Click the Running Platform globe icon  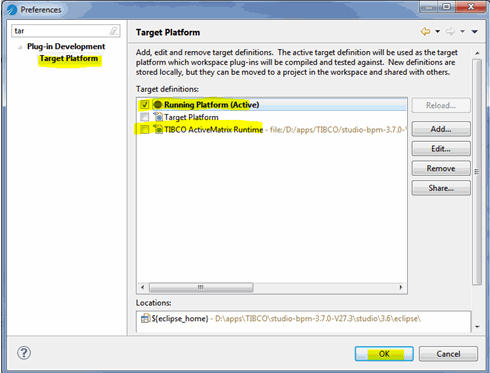tap(158, 104)
